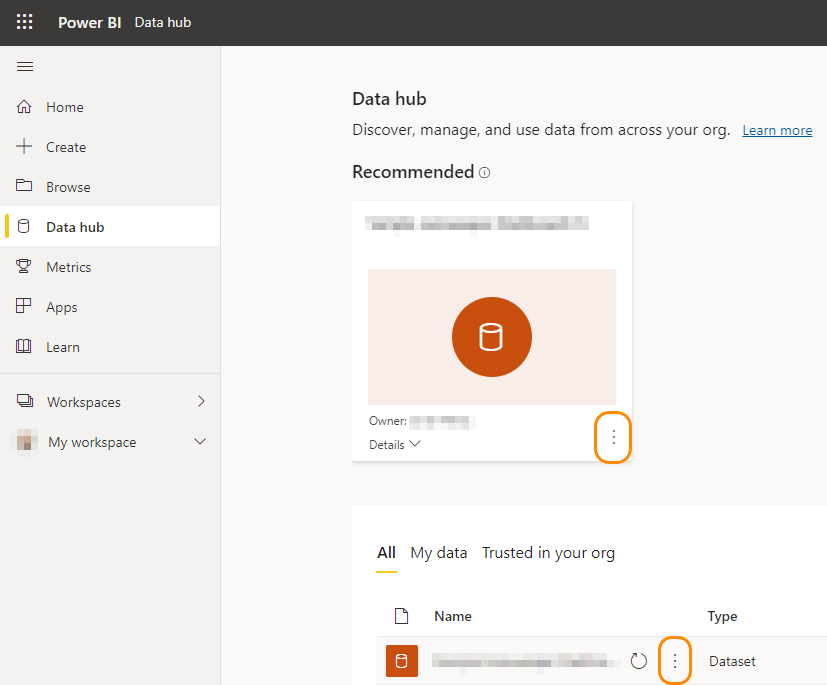Click the Learn book icon
Screen dimensions: 827x685
pos(25,347)
